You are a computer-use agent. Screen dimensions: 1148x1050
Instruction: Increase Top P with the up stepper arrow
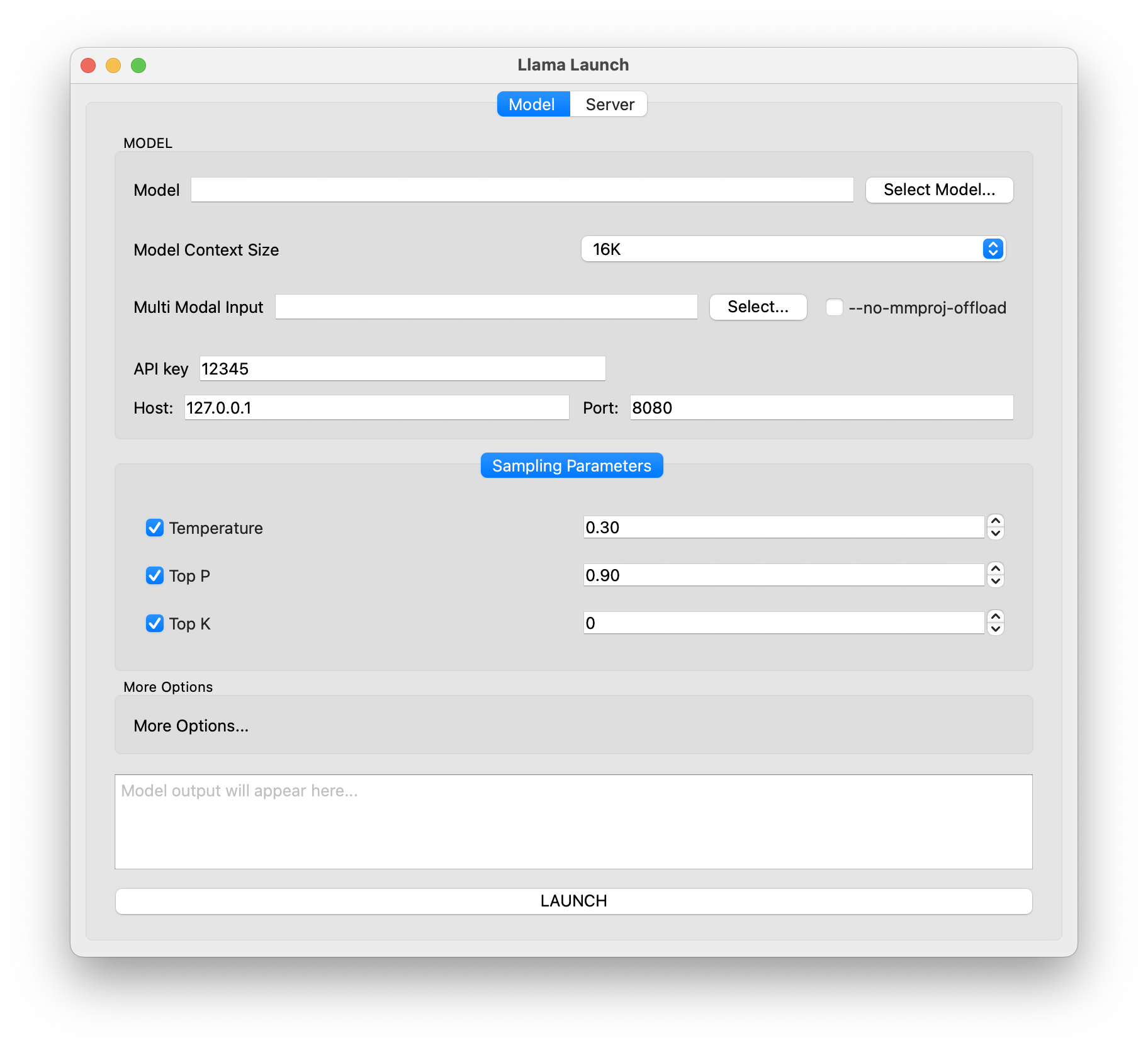click(x=995, y=568)
